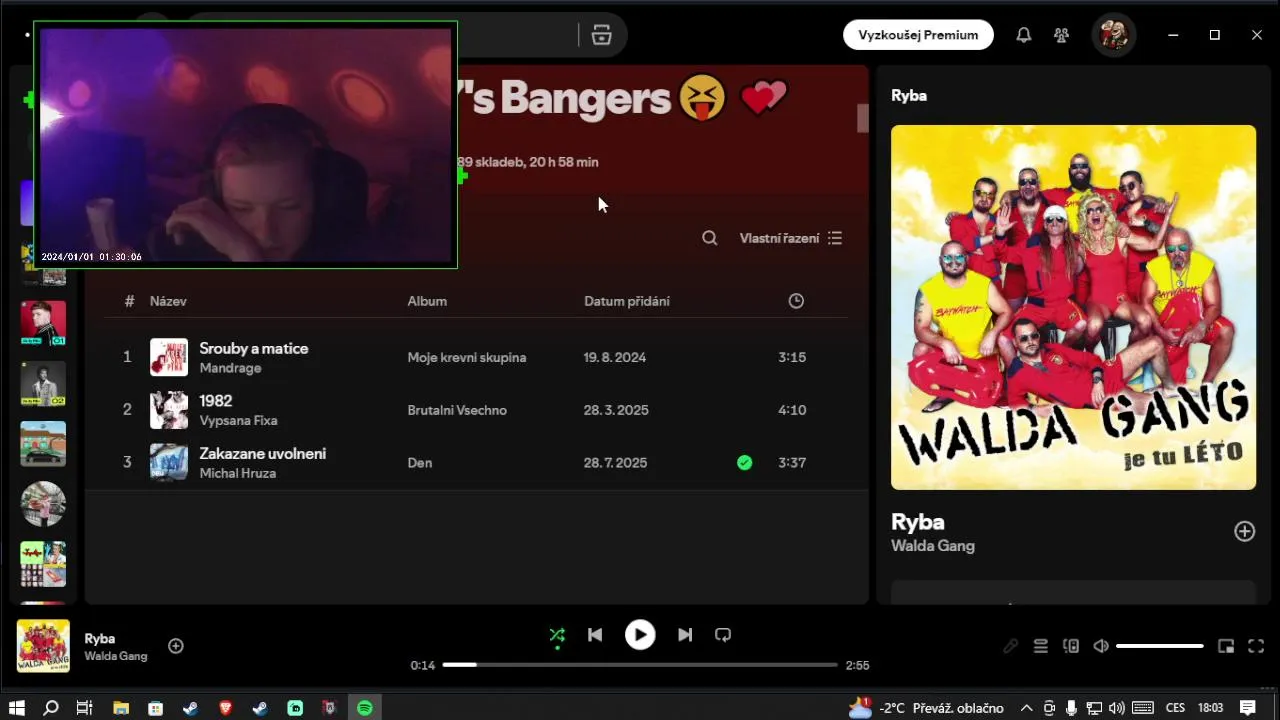Click the 1982 track cover thumbnail

[169, 410]
